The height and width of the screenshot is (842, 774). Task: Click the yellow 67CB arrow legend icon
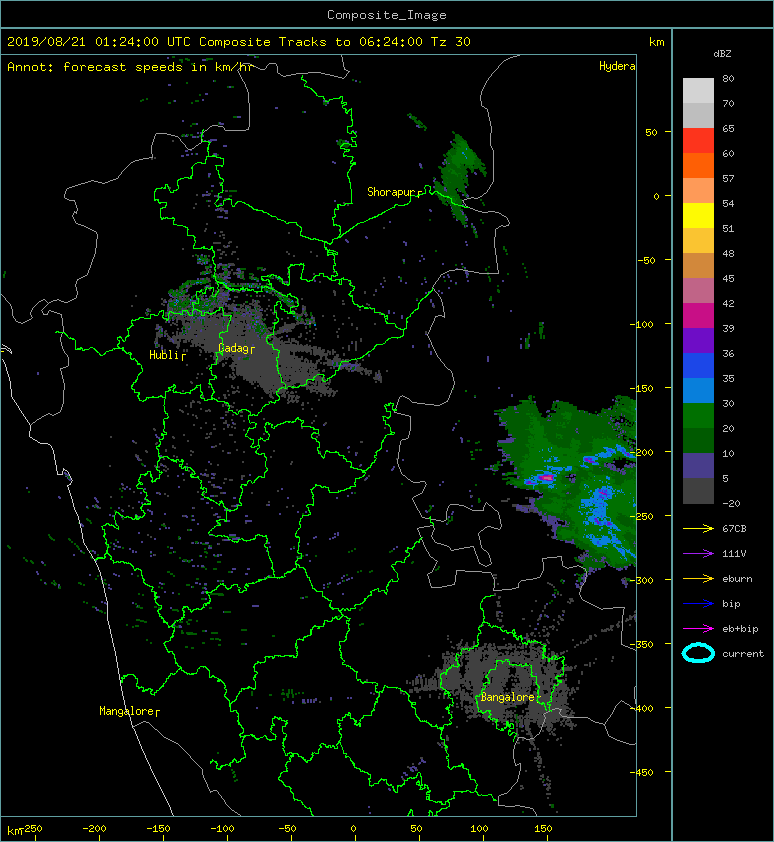[698, 528]
